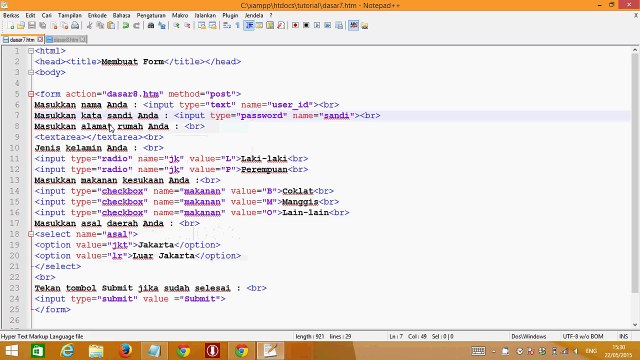Click the Save All toolbar icon
The image size is (640, 360).
[x=42, y=25]
